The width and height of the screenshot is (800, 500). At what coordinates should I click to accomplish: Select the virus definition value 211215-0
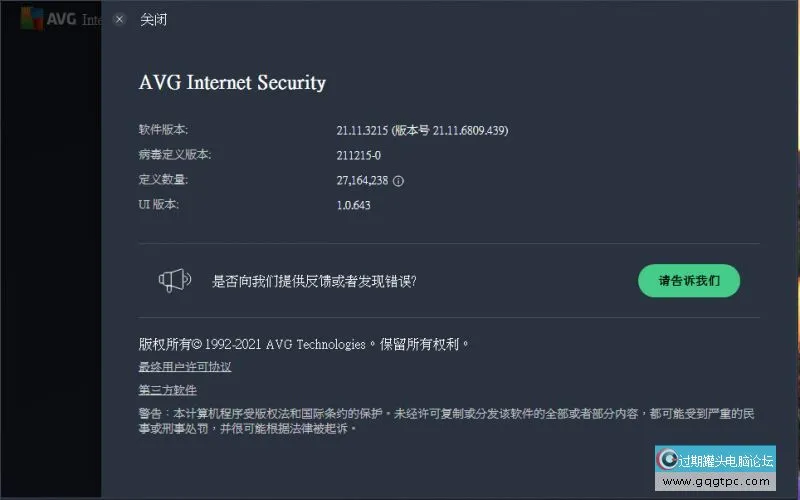click(359, 155)
